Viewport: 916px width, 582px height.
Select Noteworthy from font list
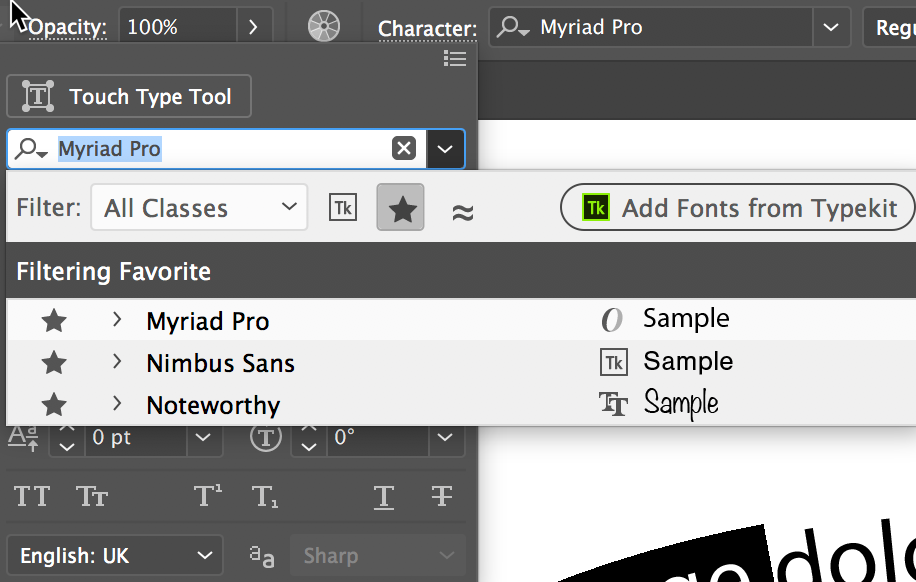(x=213, y=405)
